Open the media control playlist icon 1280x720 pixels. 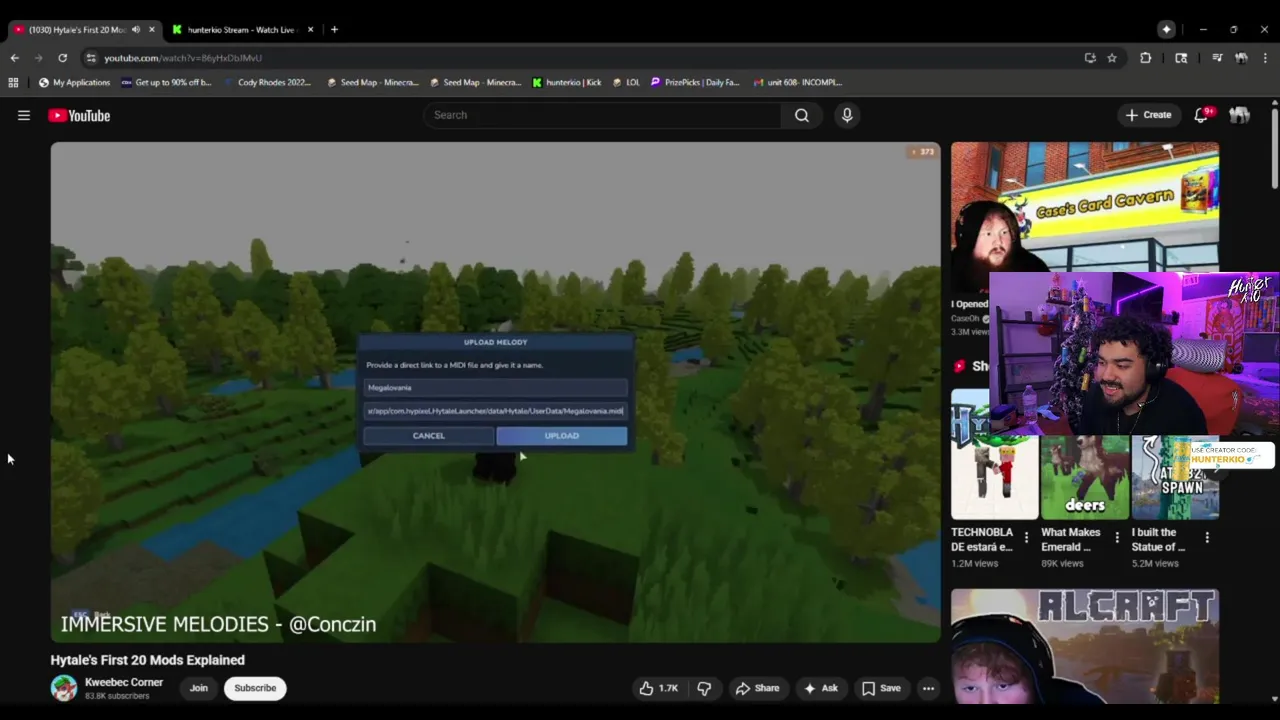(x=1217, y=58)
